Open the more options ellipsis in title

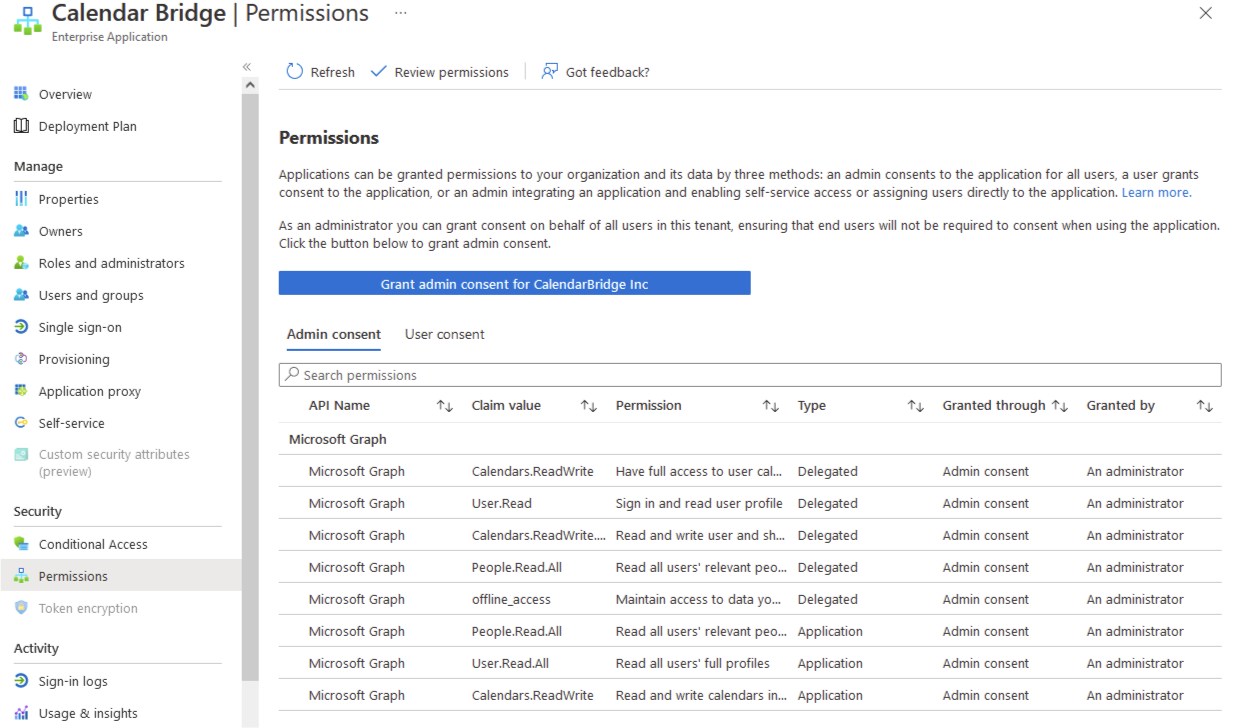pos(401,14)
